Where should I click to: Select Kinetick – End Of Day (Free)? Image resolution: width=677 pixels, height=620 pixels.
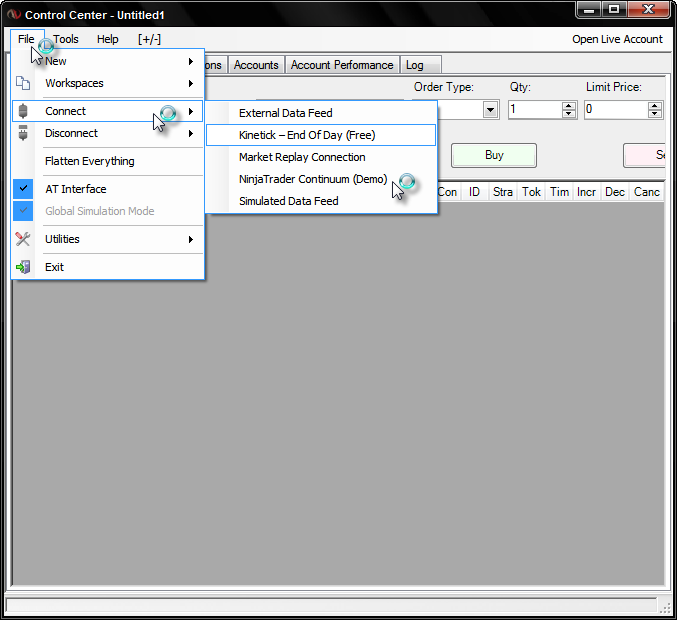(321, 135)
